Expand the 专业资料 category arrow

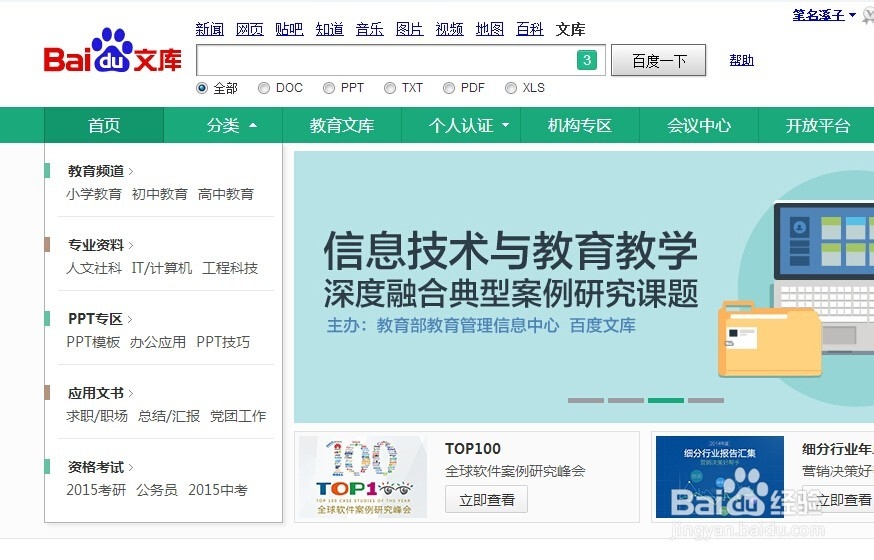click(x=131, y=245)
